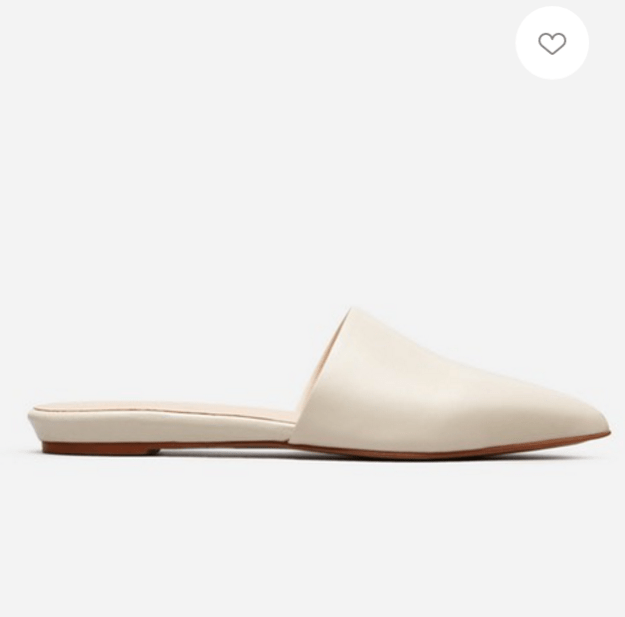This screenshot has width=625, height=617.
Task: Save the cream shoe using heart outline
Action: click(x=552, y=43)
